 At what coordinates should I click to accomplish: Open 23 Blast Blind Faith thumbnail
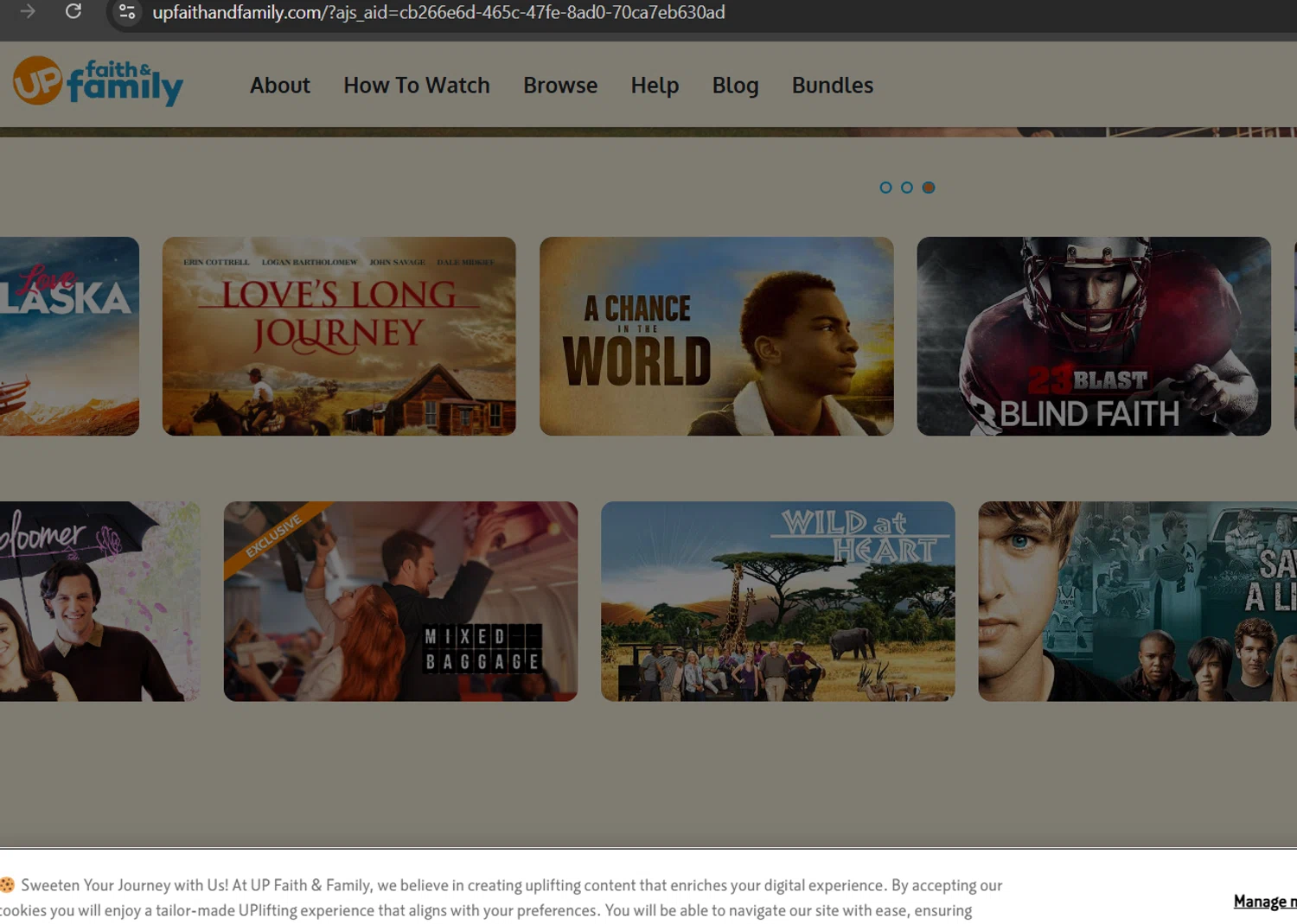point(1094,336)
